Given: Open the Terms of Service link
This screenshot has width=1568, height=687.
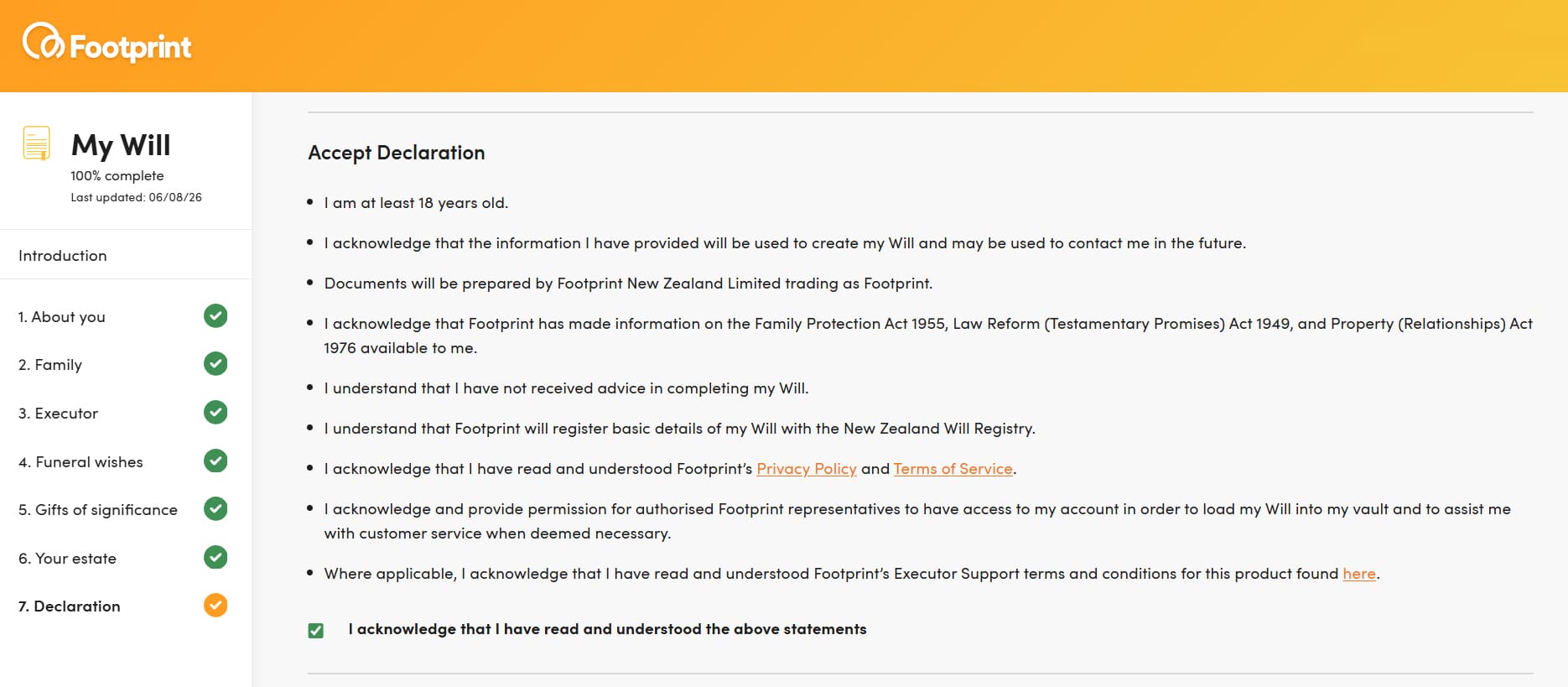Looking at the screenshot, I should (x=953, y=469).
